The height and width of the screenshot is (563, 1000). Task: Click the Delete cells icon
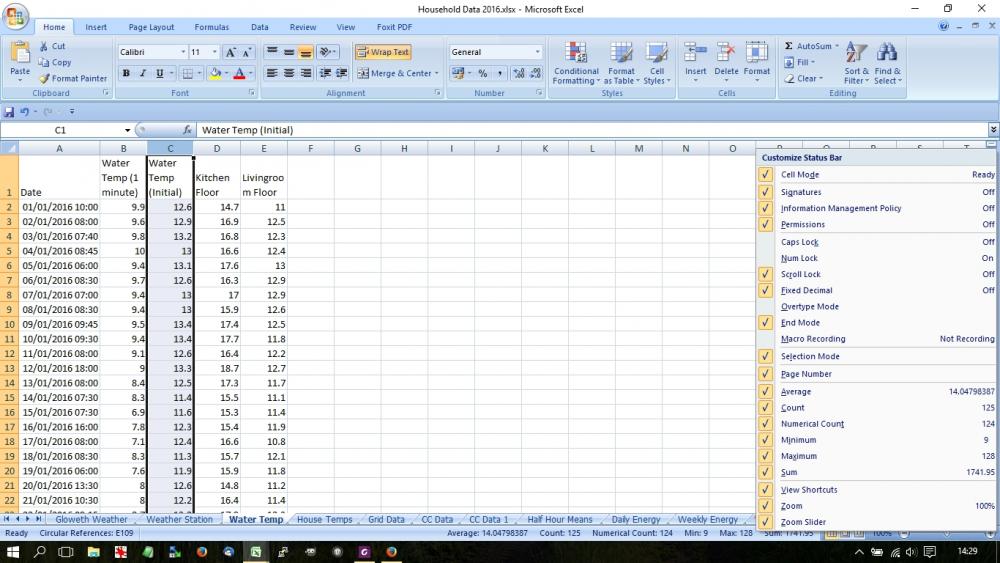726,52
